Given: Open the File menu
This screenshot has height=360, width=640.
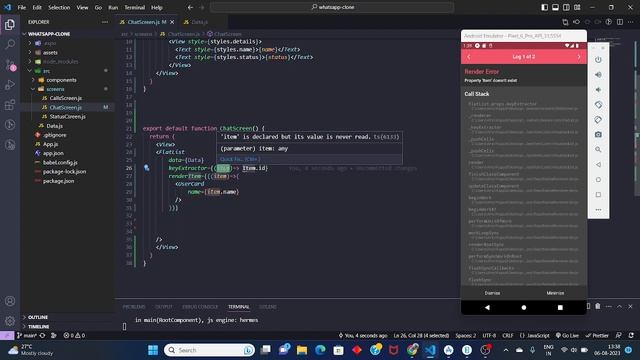Looking at the screenshot, I should click(22, 7).
